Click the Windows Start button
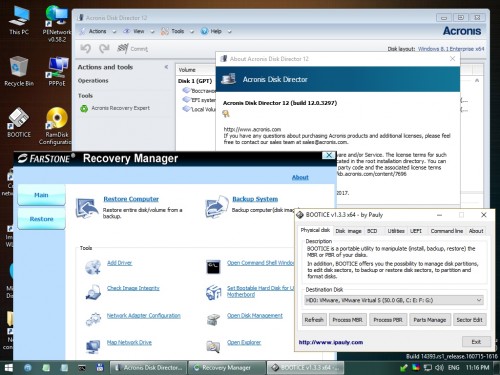 click(x=9, y=368)
